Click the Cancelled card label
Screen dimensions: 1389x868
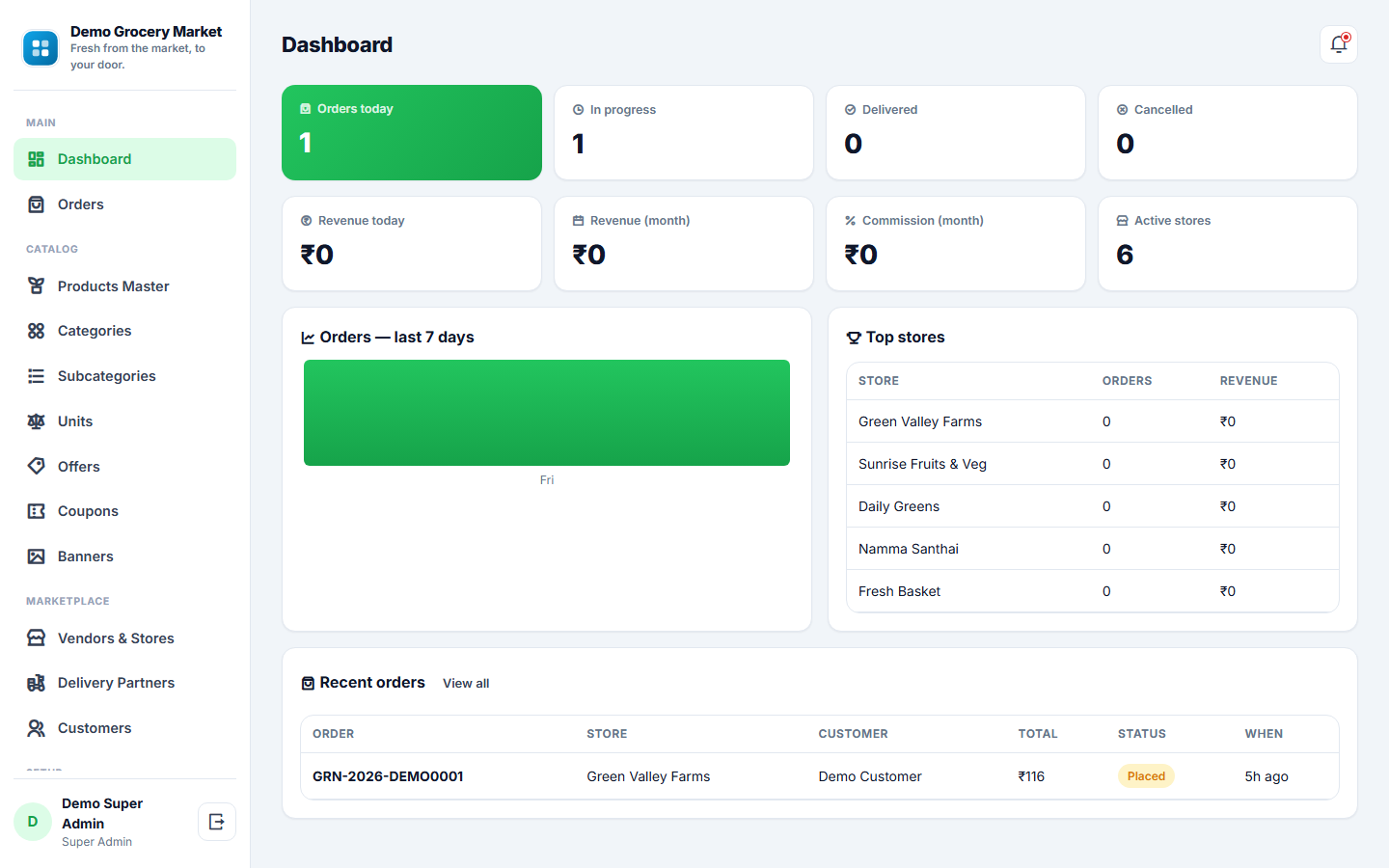(x=1163, y=110)
